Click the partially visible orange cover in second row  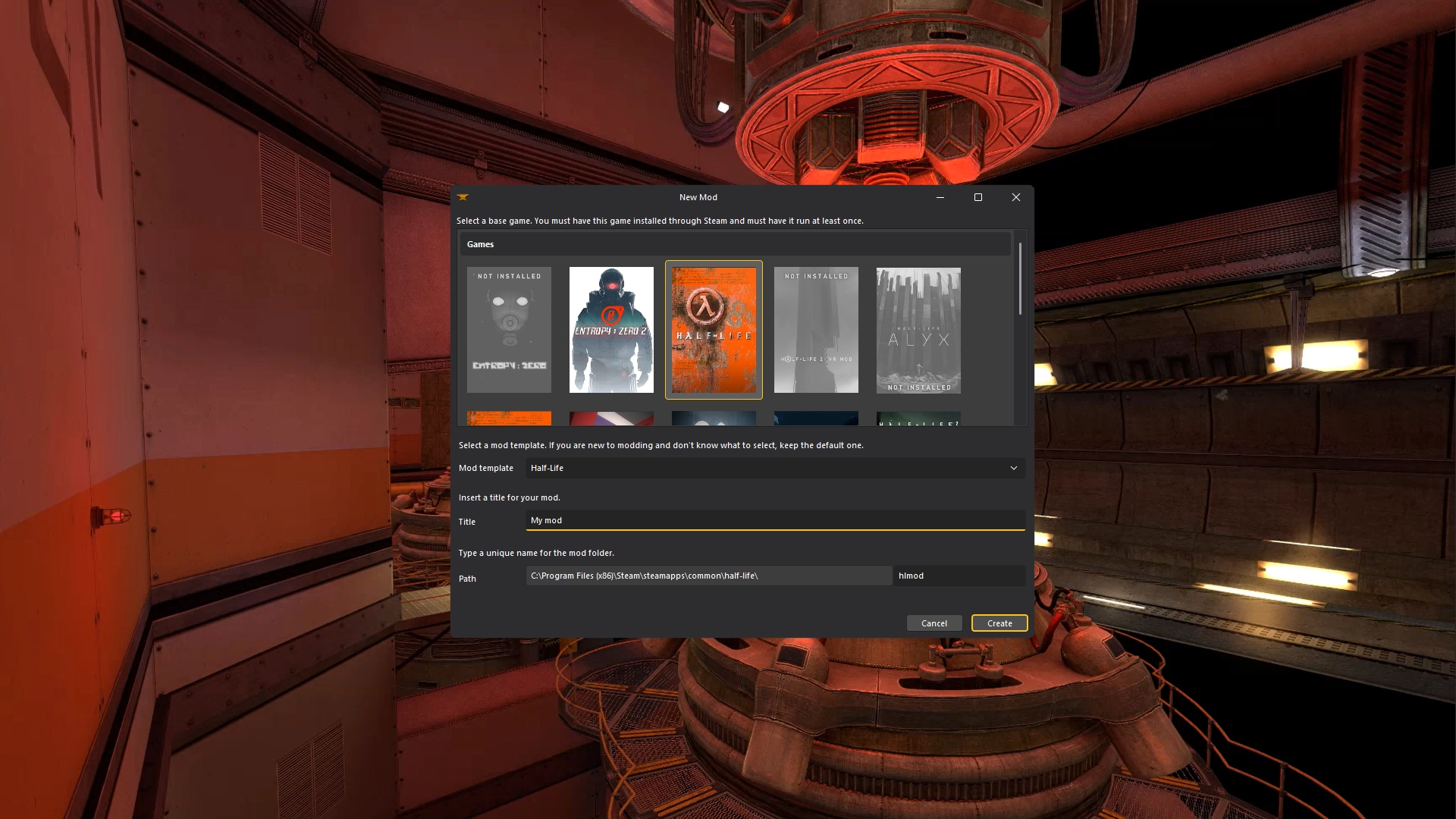tap(509, 418)
